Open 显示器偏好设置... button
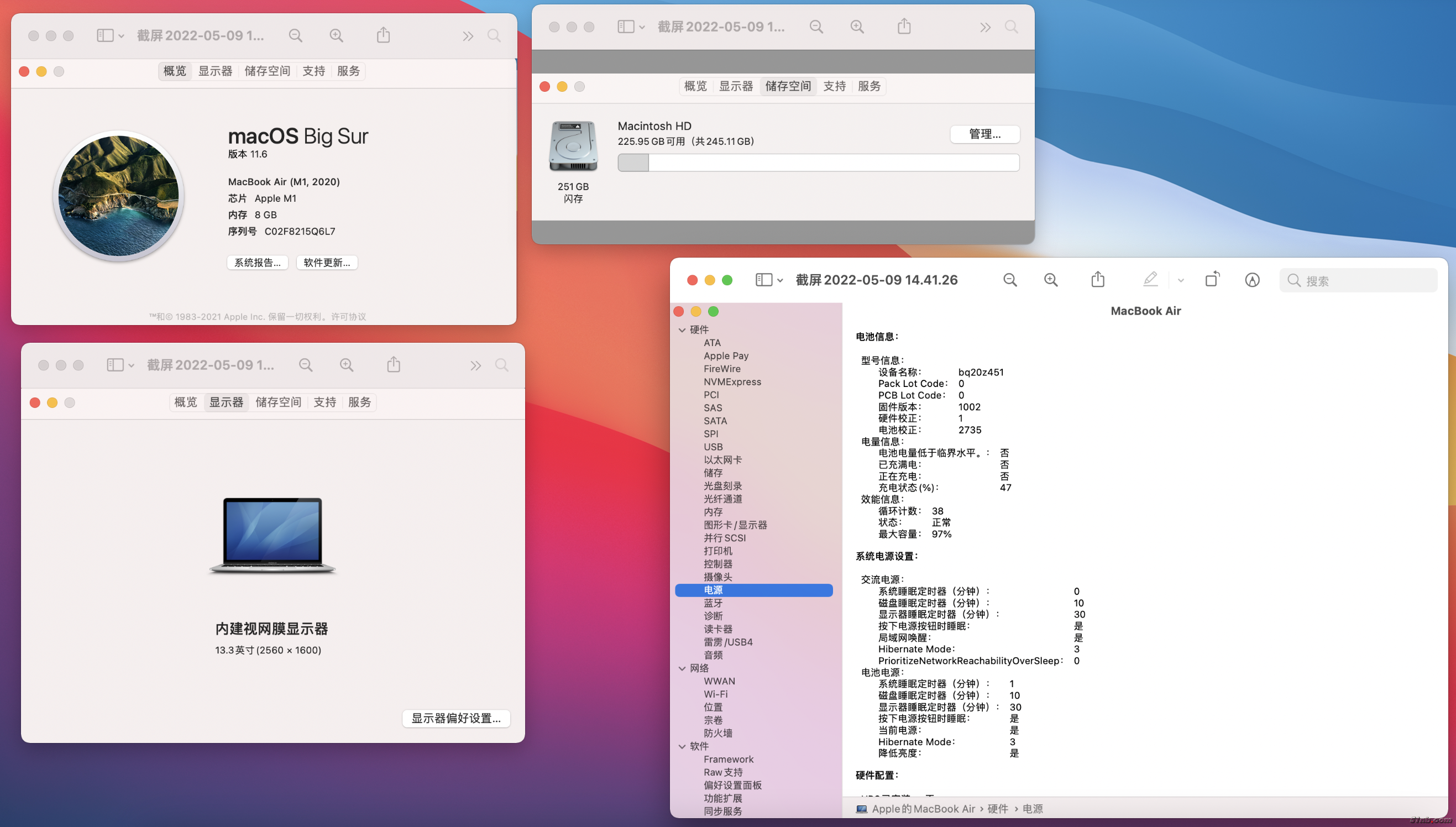This screenshot has height=827, width=1456. click(x=456, y=719)
